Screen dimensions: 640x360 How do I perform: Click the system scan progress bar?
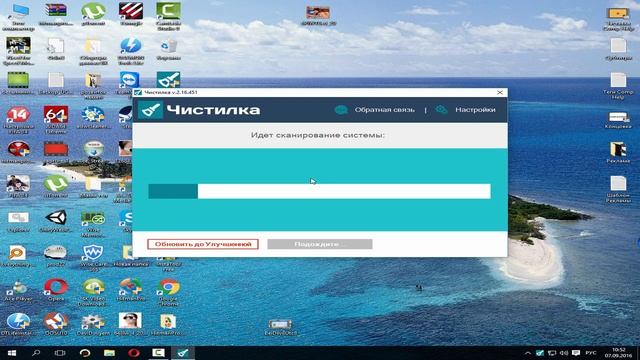(319, 191)
